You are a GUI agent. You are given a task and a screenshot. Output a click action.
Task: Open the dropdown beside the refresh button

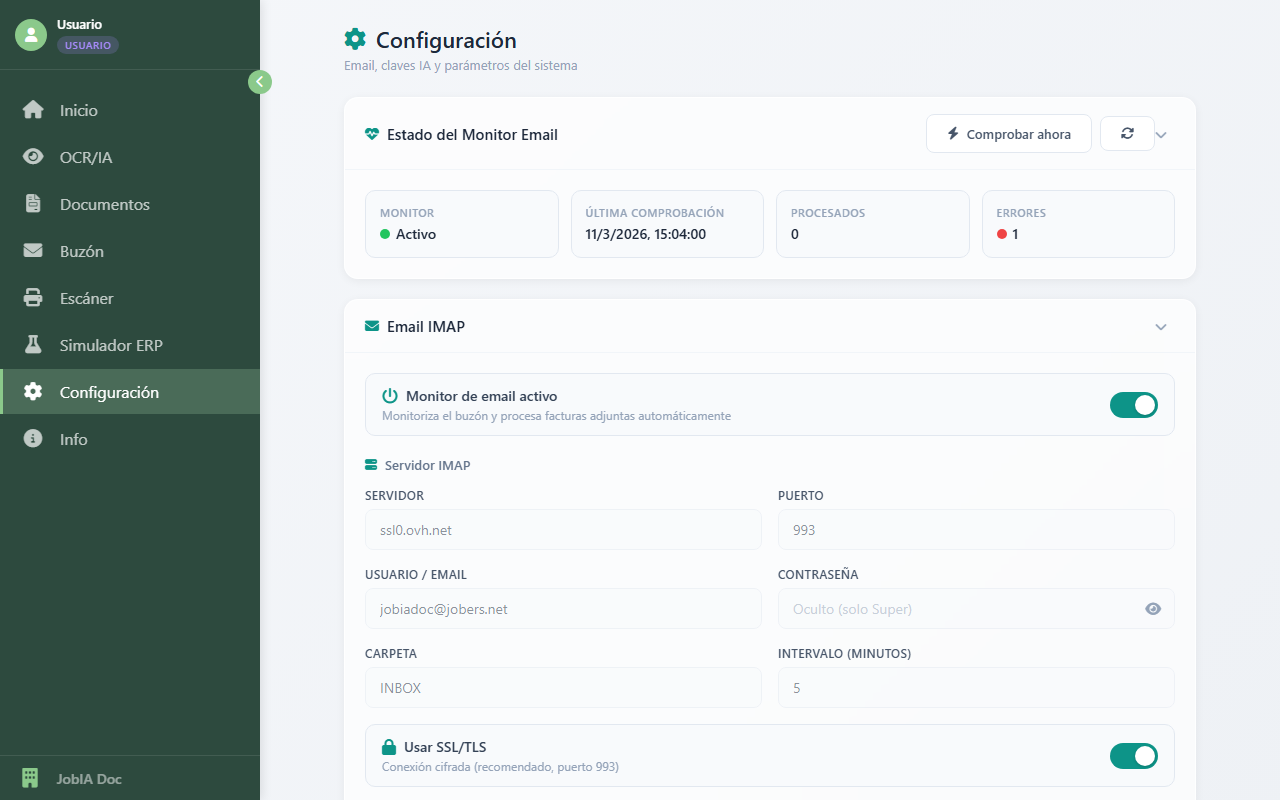1161,133
